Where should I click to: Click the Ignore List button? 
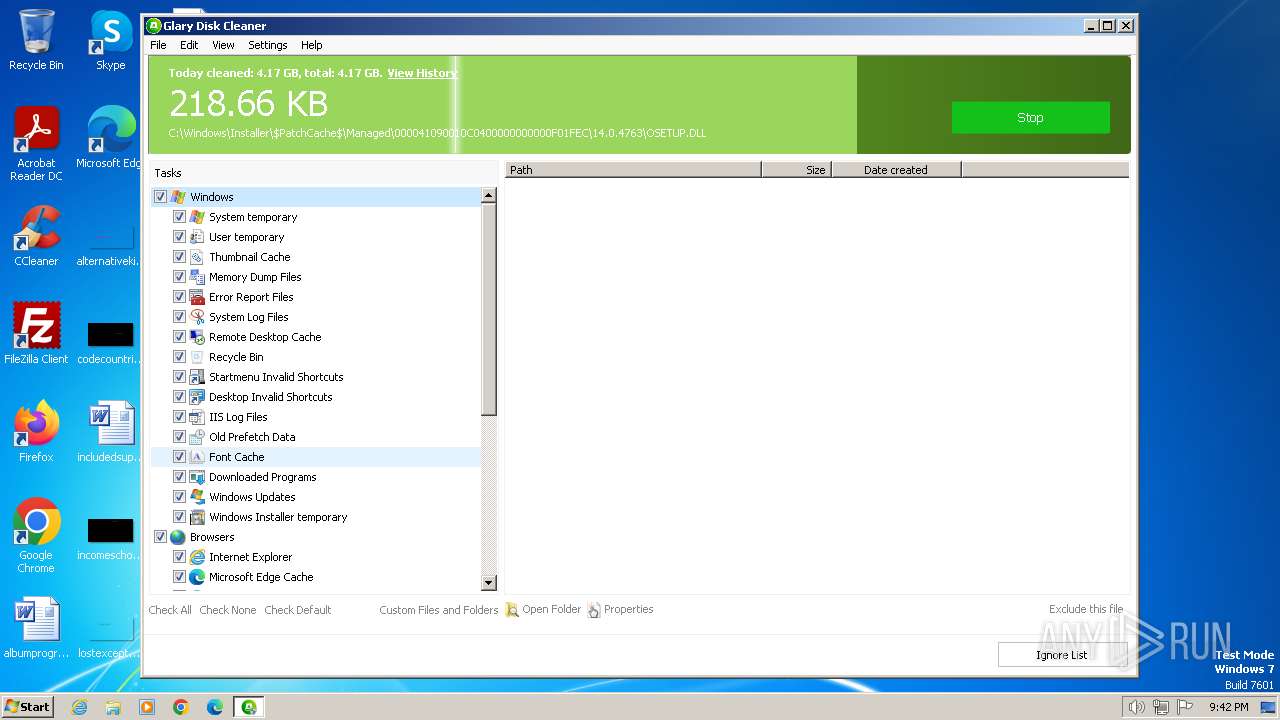point(1061,655)
